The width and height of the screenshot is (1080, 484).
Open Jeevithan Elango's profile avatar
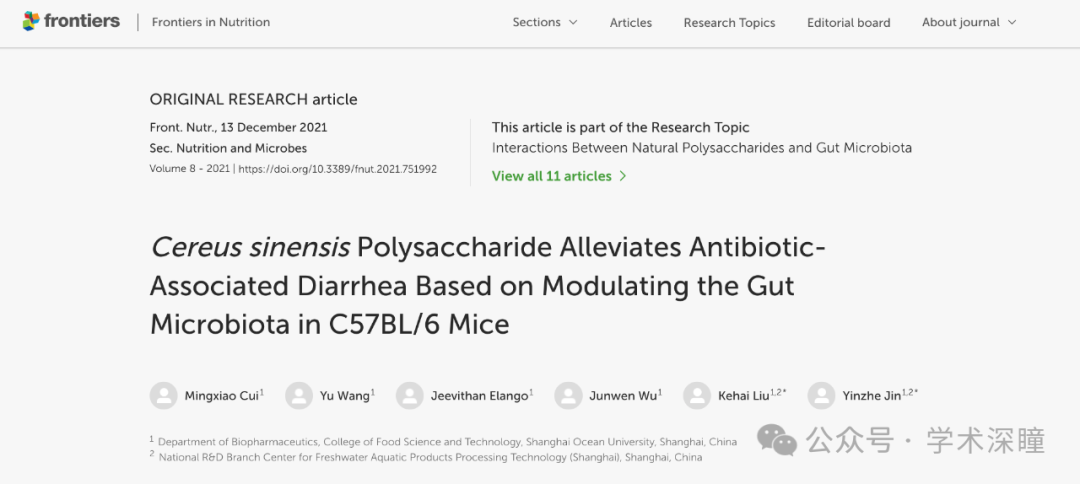coord(410,396)
